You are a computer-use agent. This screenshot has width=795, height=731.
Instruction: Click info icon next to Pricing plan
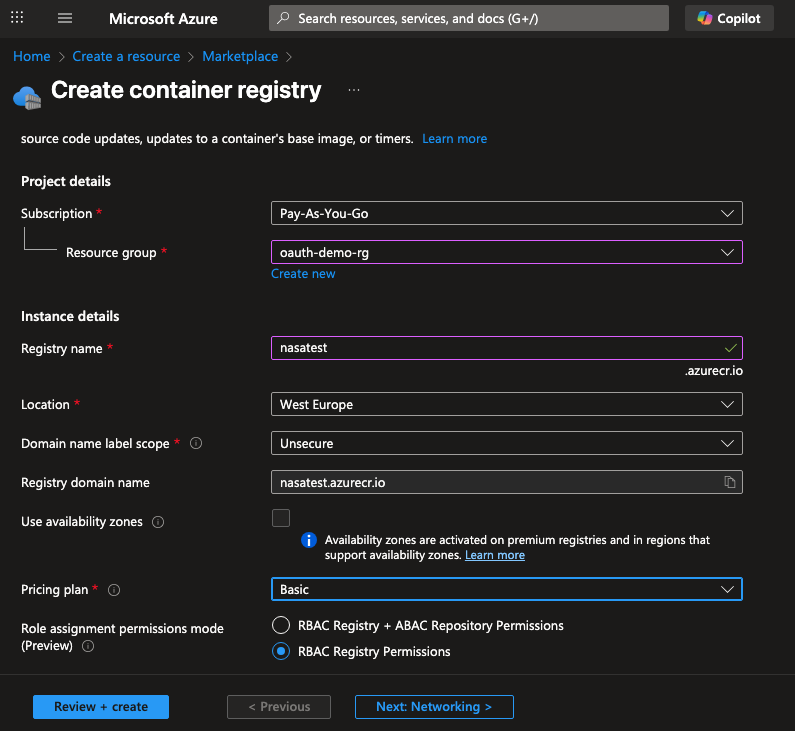(x=114, y=590)
